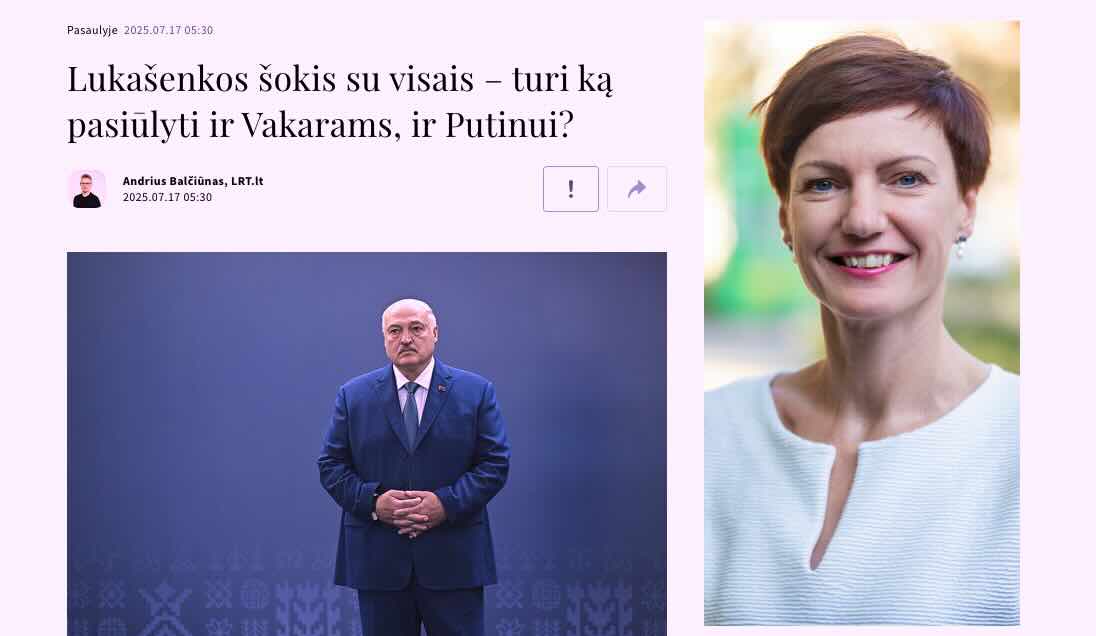1096x636 pixels.
Task: Click Lukashenko's clasped hands in photo
Action: (410, 512)
